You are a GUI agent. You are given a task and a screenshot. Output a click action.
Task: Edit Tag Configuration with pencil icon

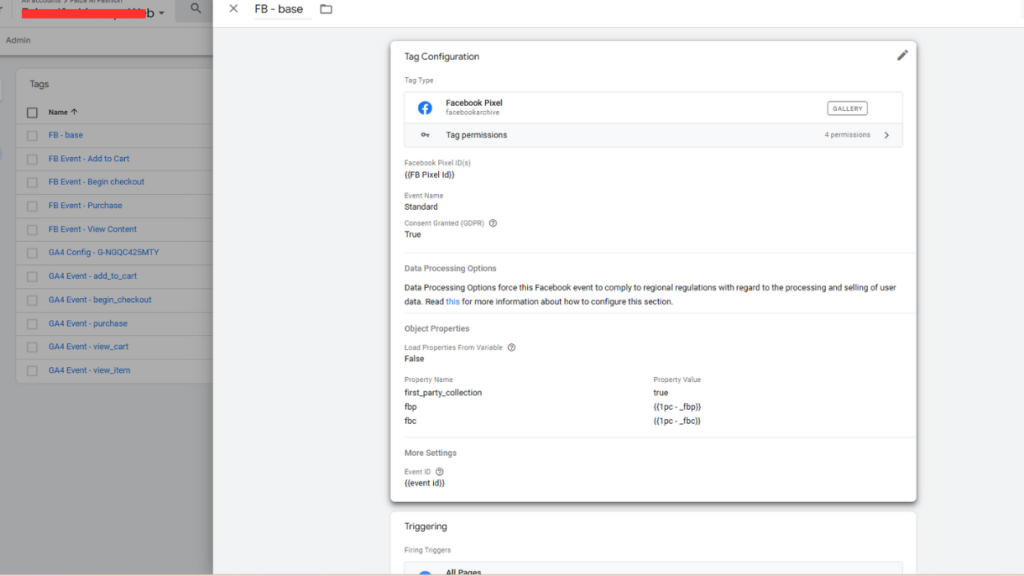(x=902, y=56)
